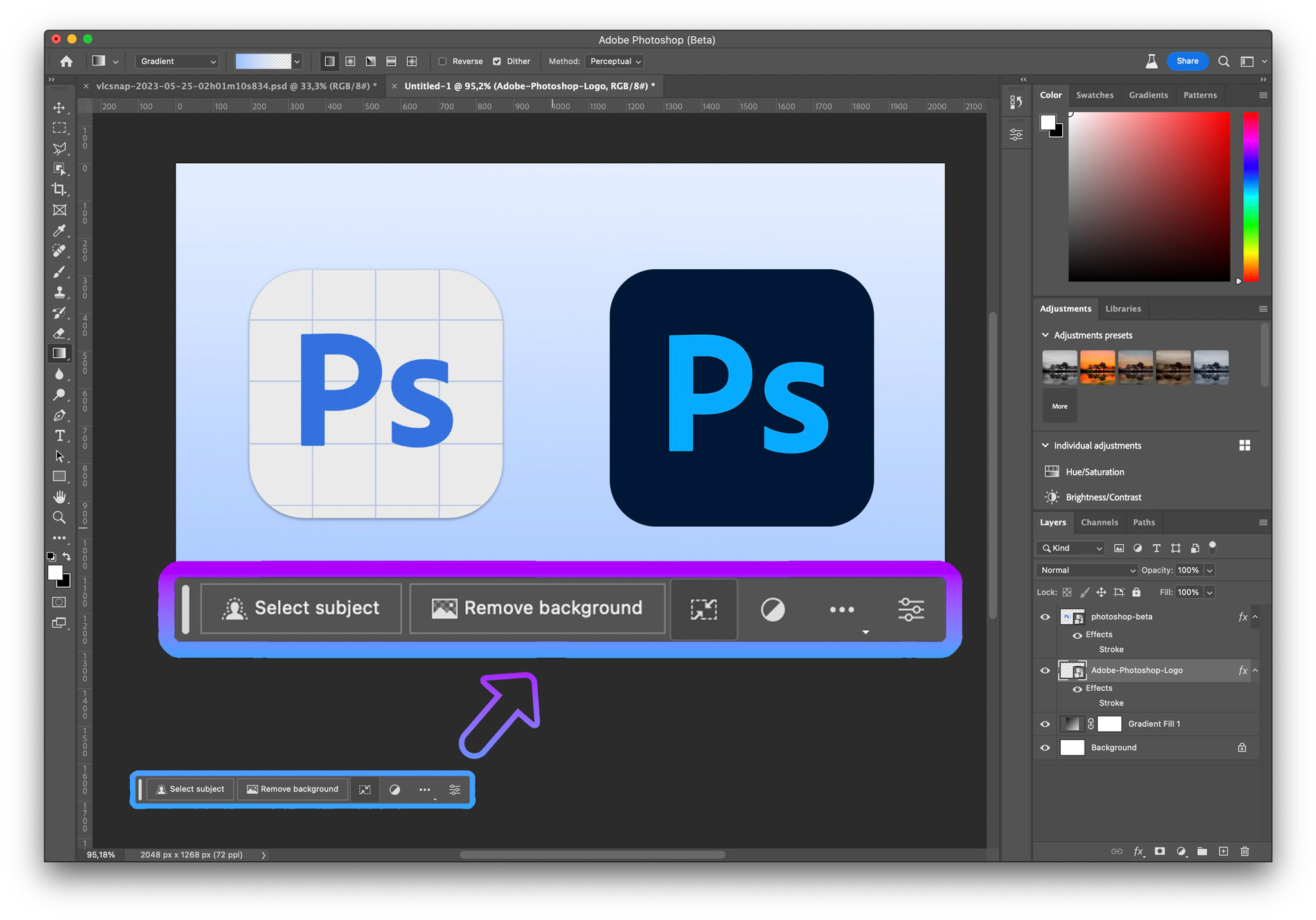The width and height of the screenshot is (1316, 920).
Task: Switch to the vlcsnap psd document tab
Action: pos(236,86)
